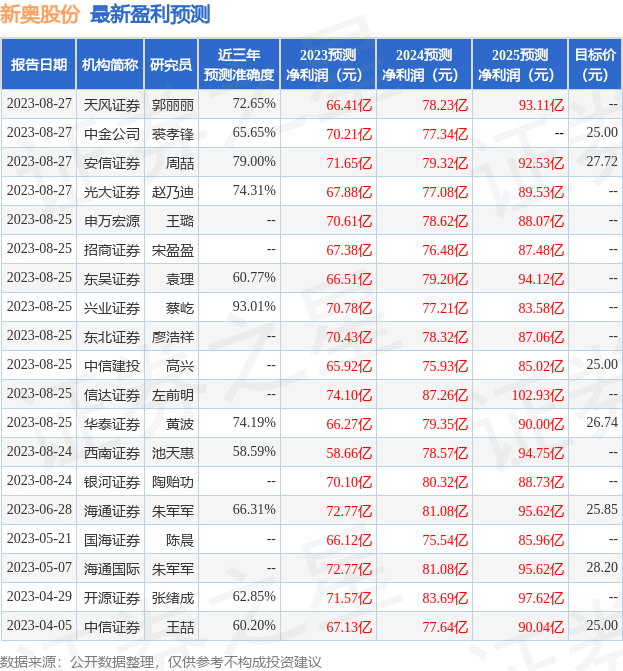Click the 28.20 target price
Image resolution: width=623 pixels, height=671 pixels.
click(602, 568)
